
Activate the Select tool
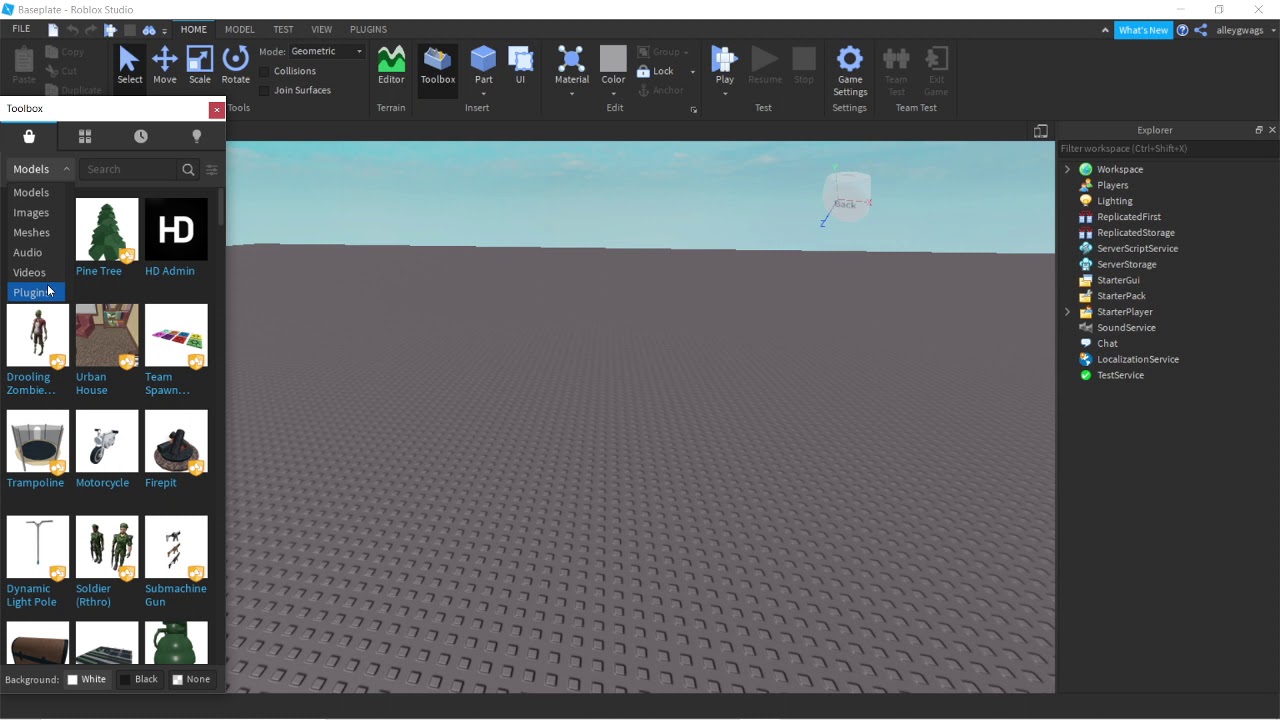(129, 66)
